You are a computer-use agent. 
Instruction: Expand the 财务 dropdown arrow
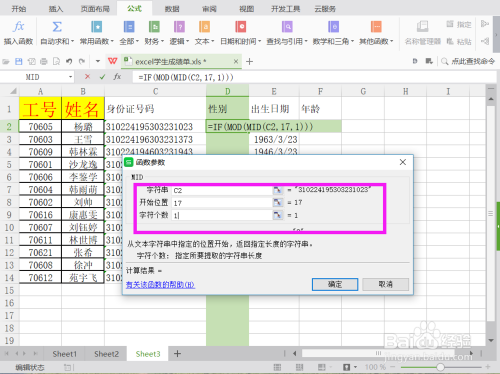[x=162, y=42]
